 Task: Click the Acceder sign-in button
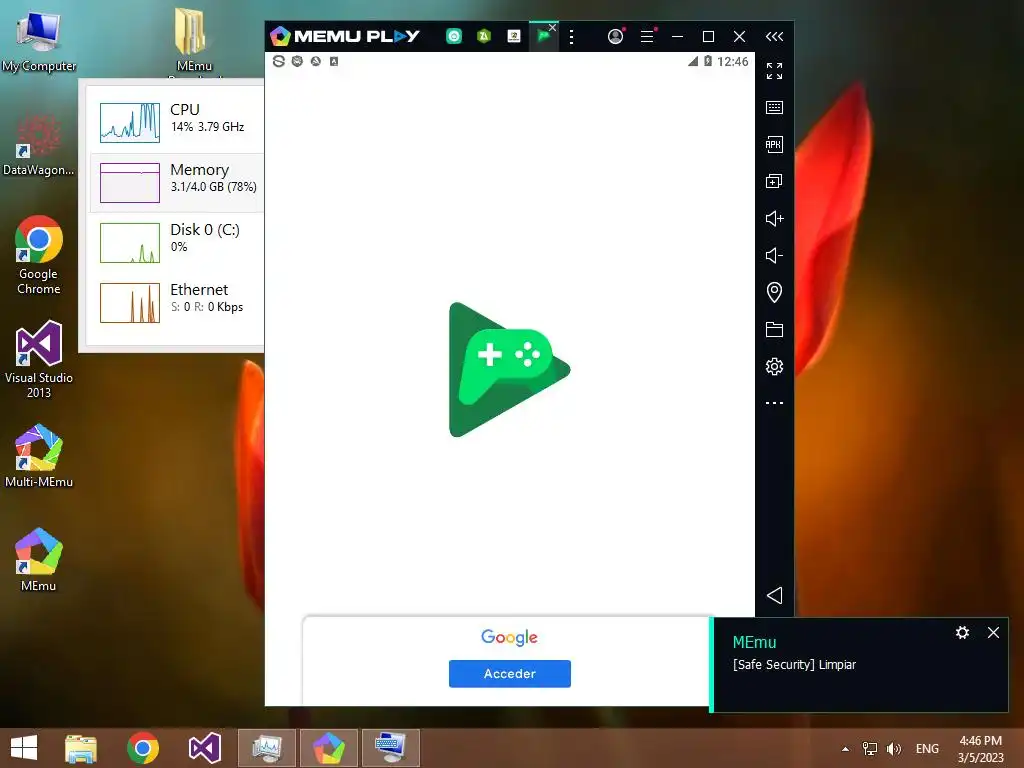tap(510, 673)
